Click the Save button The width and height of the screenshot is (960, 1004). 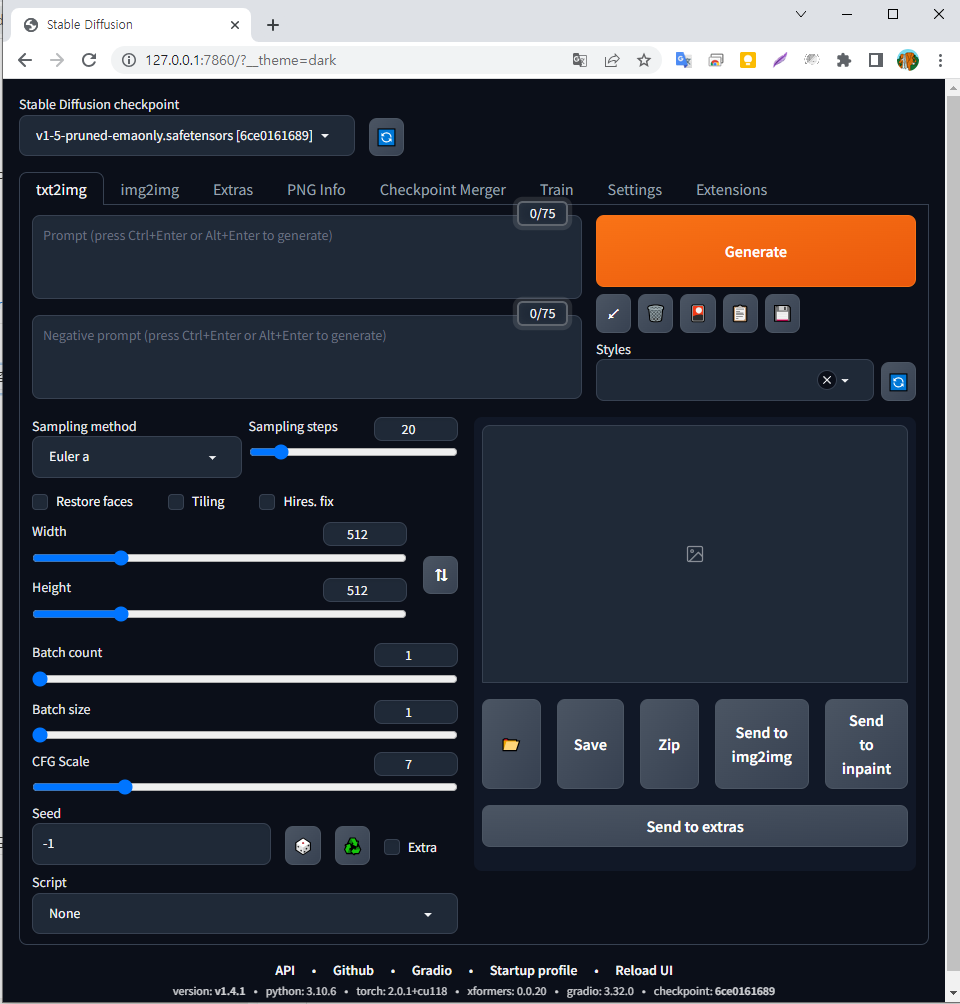click(x=590, y=744)
